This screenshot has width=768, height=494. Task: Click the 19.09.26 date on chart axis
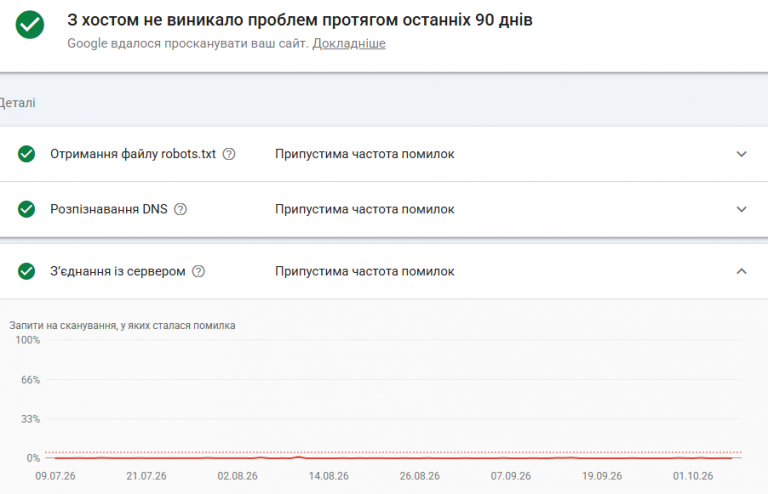click(602, 476)
